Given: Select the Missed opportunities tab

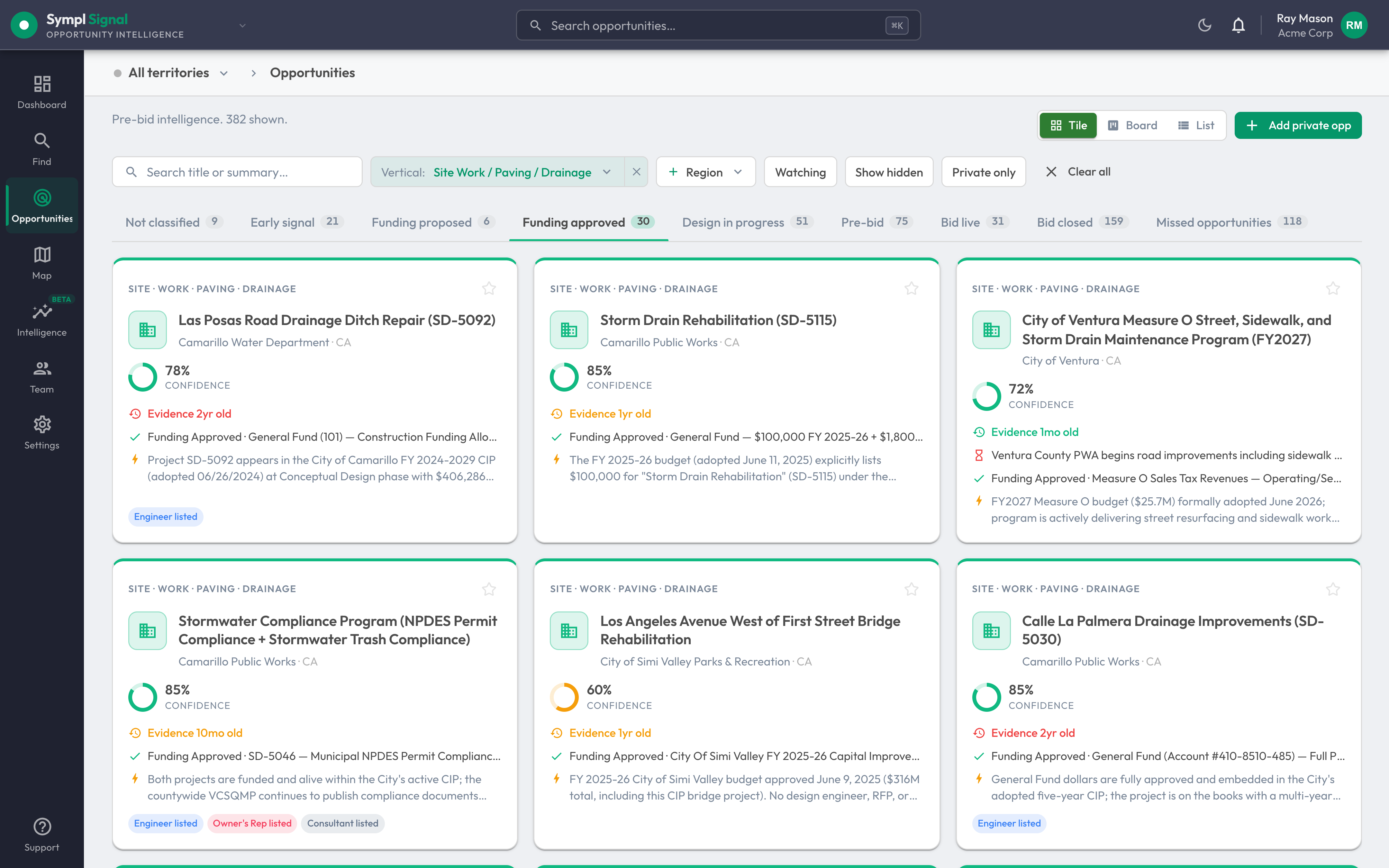Looking at the screenshot, I should click(x=1231, y=222).
